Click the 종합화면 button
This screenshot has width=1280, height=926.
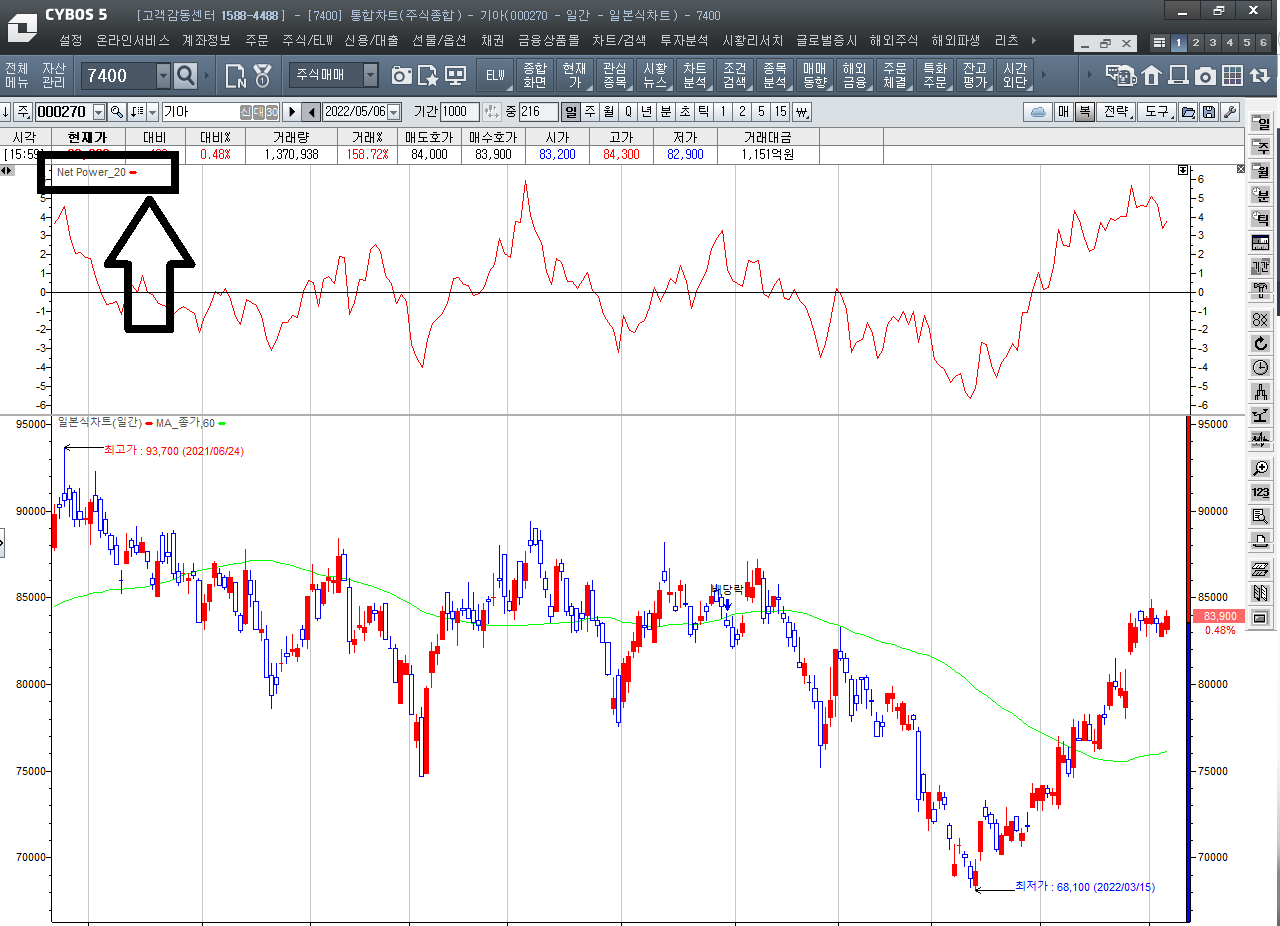coord(536,76)
